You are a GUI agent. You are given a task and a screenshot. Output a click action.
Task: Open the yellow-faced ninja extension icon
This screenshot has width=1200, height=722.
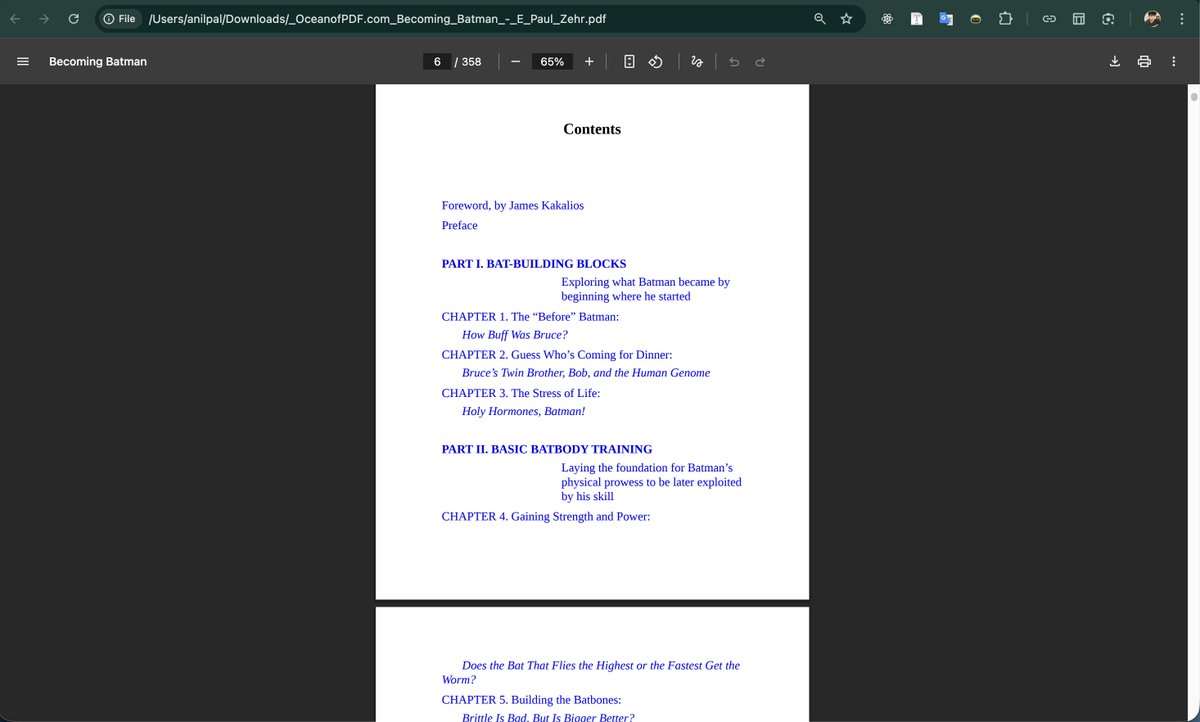975,18
